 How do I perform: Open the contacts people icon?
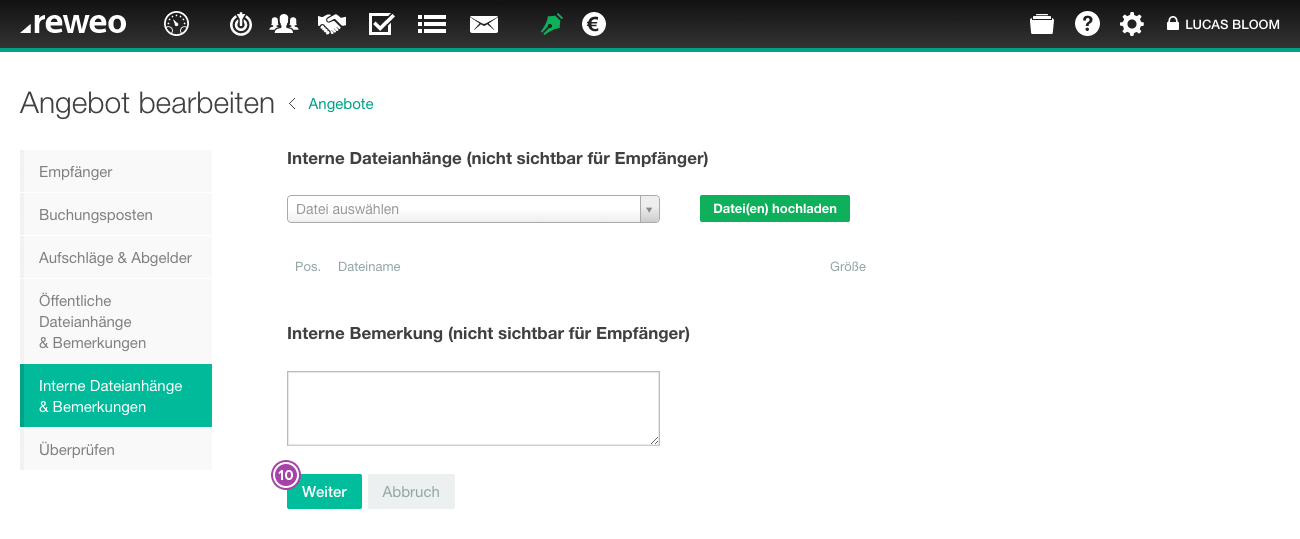pyautogui.click(x=284, y=24)
